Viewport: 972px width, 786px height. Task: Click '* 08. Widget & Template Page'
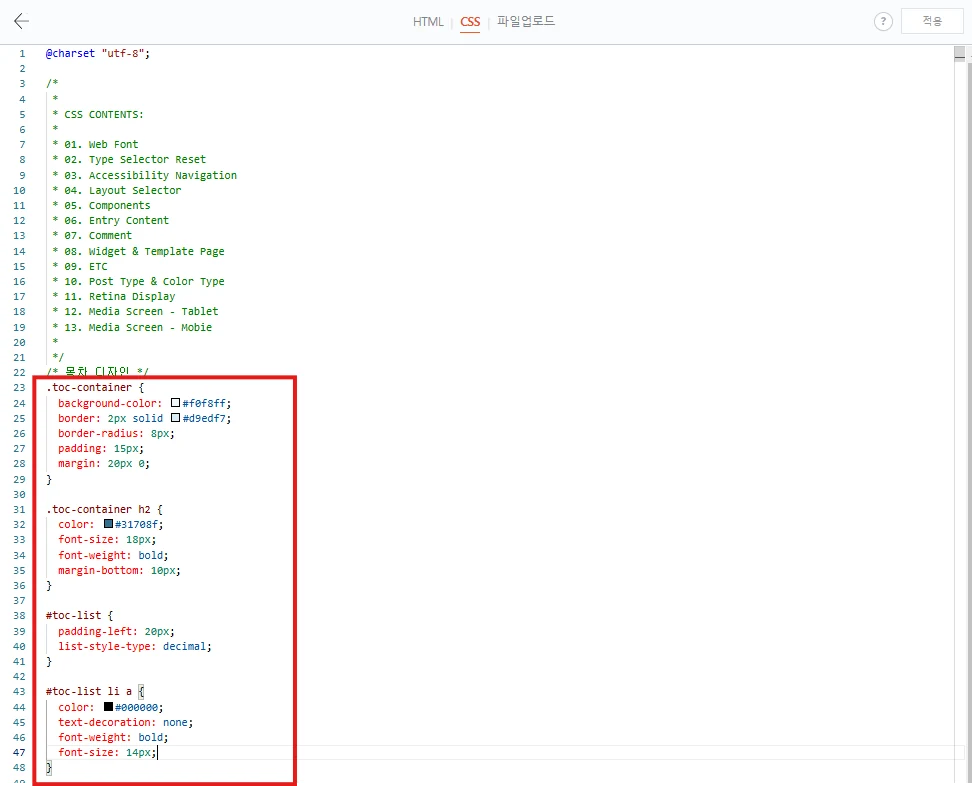(138, 251)
